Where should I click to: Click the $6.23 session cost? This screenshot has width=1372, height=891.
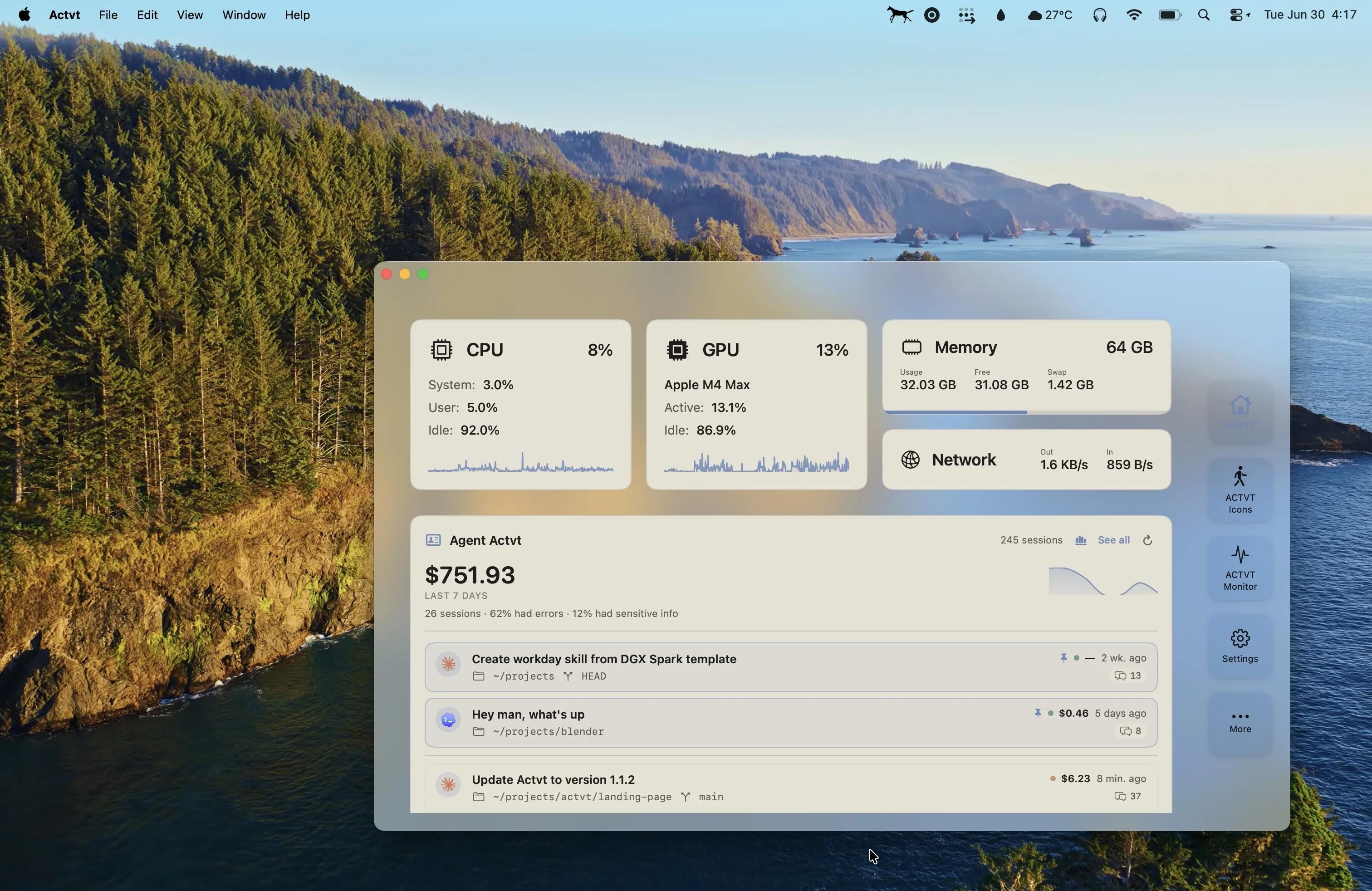[1075, 778]
